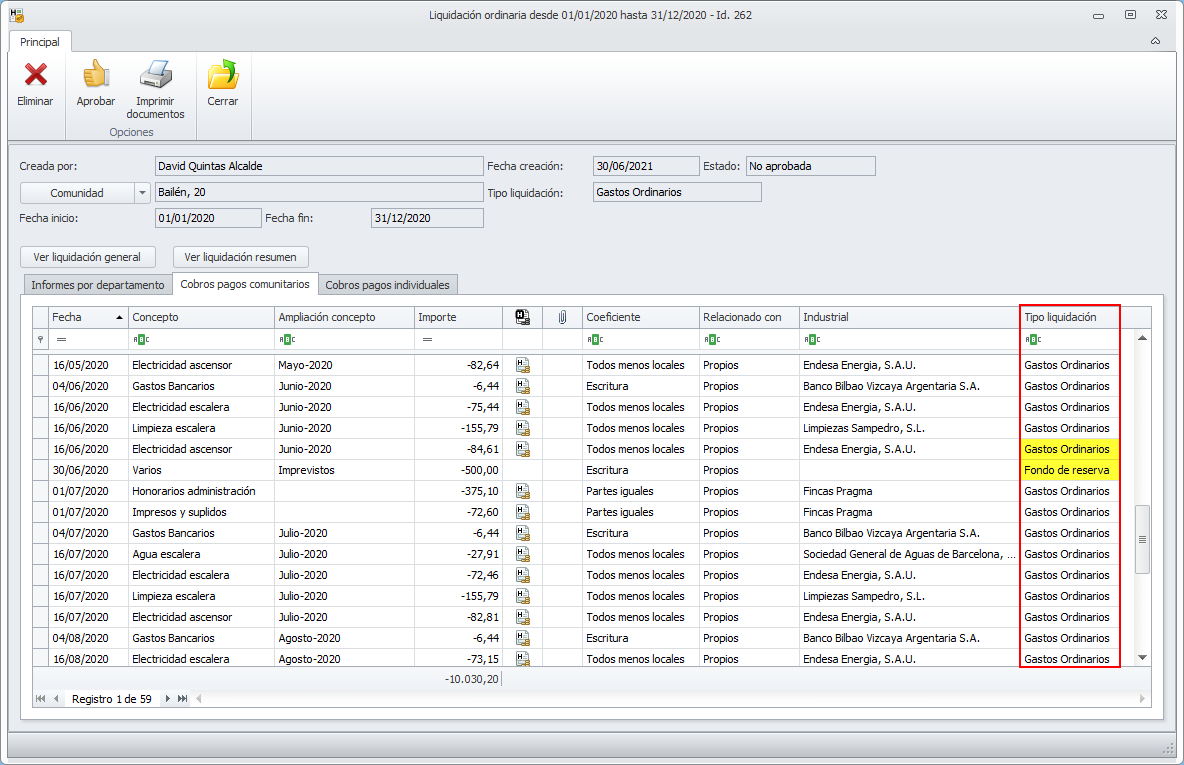Click Ver liquidación resumen button
Viewport: 1184px width, 765px height.
[241, 257]
